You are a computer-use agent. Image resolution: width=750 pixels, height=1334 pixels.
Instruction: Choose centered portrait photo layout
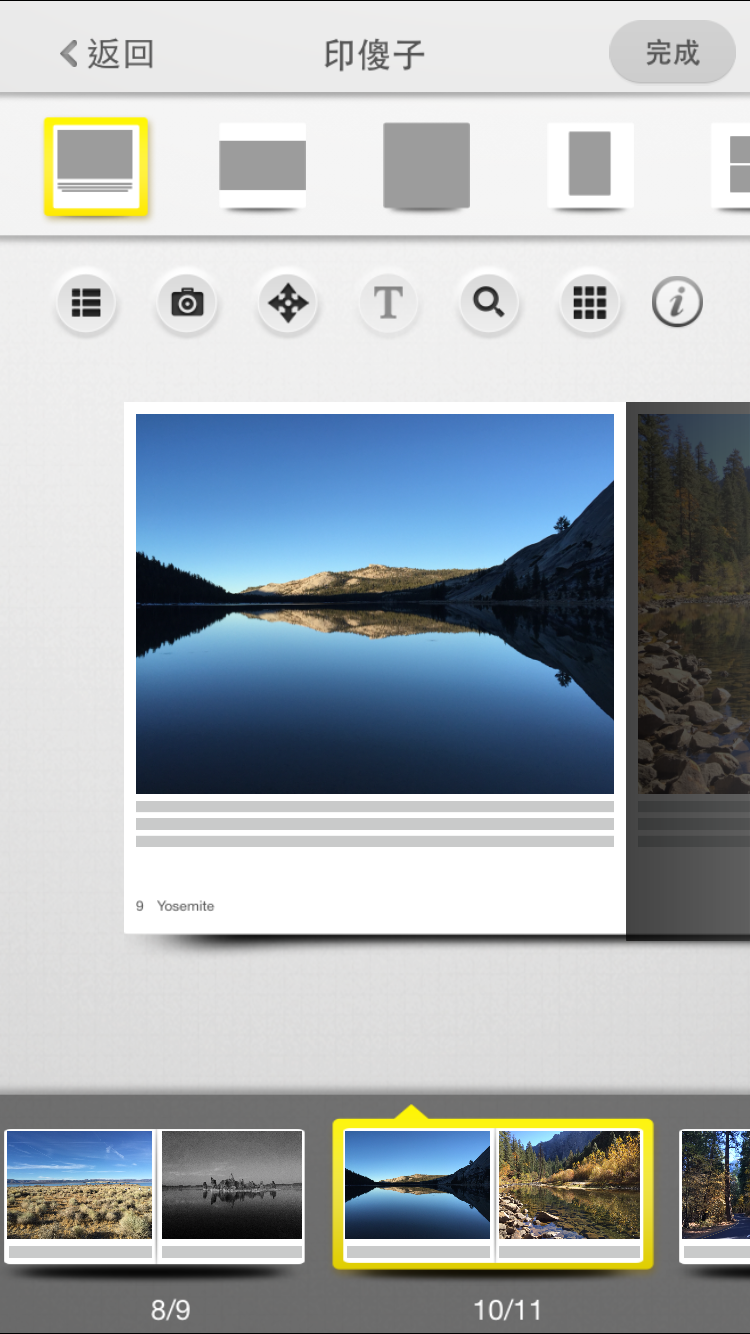(590, 166)
